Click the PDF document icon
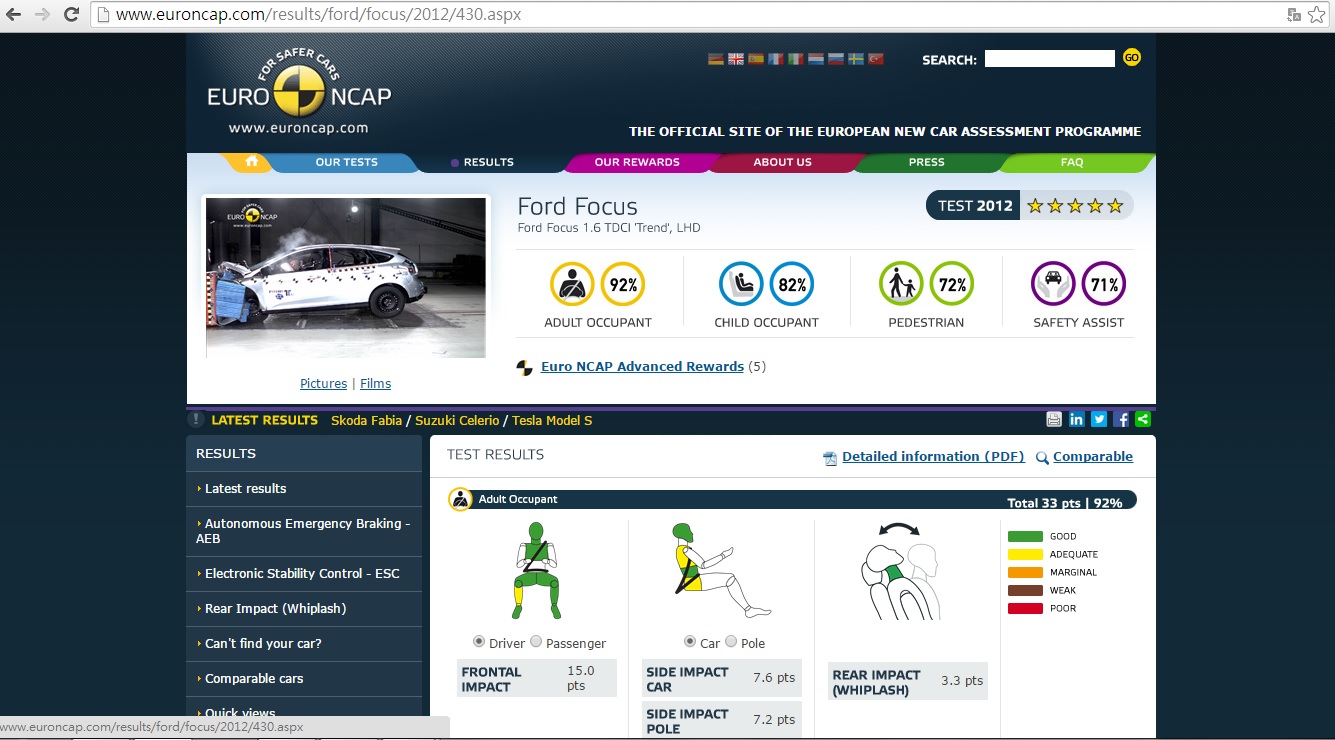 coord(829,458)
